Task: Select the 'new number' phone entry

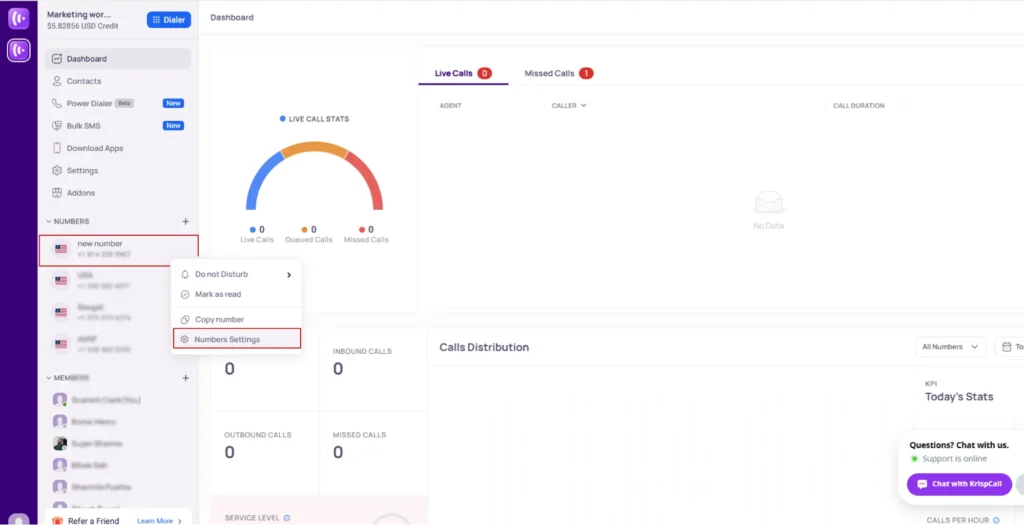Action: click(x=118, y=251)
